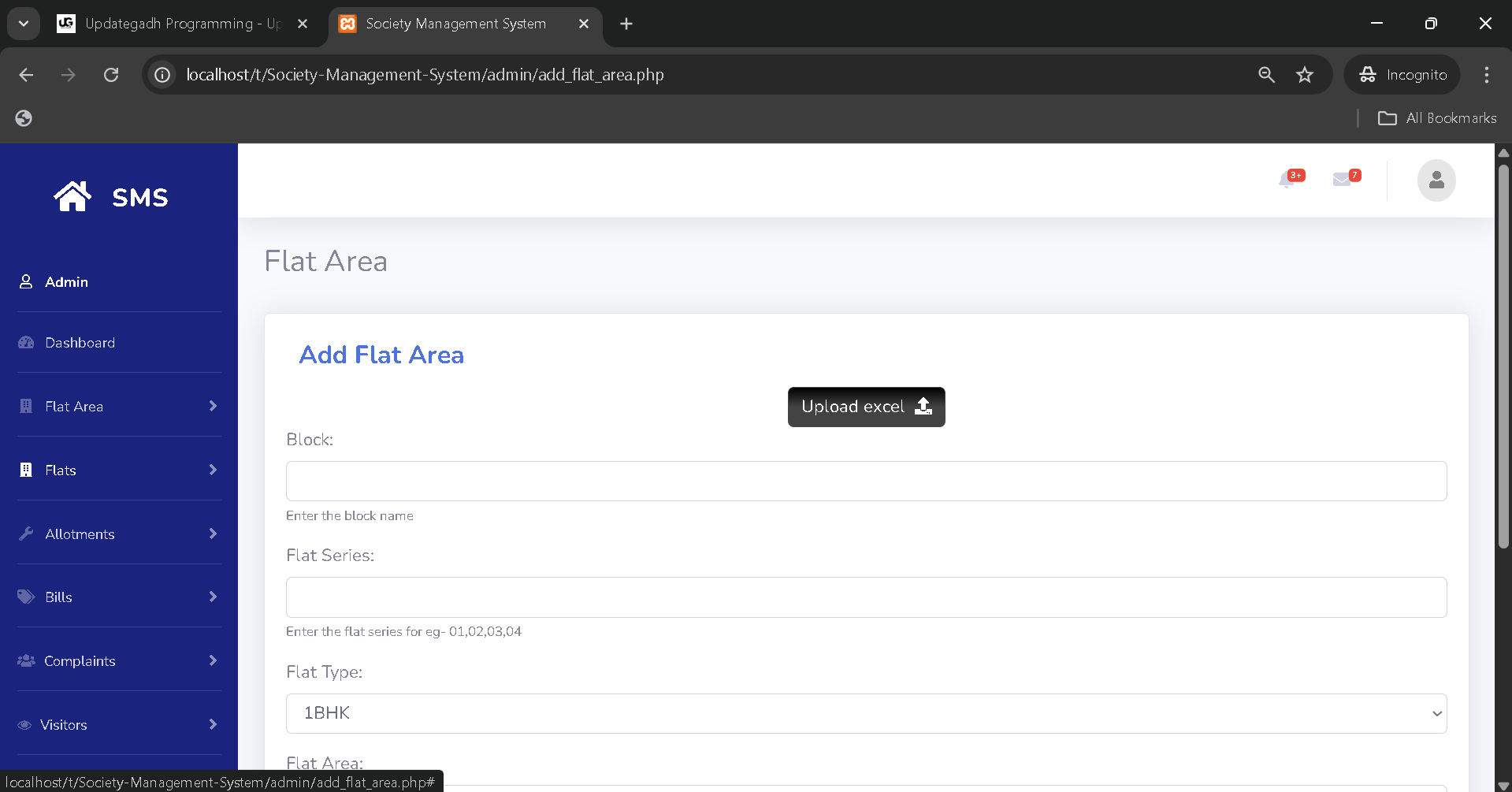Open the messages envelope icon
Image resolution: width=1512 pixels, height=792 pixels.
(1342, 180)
